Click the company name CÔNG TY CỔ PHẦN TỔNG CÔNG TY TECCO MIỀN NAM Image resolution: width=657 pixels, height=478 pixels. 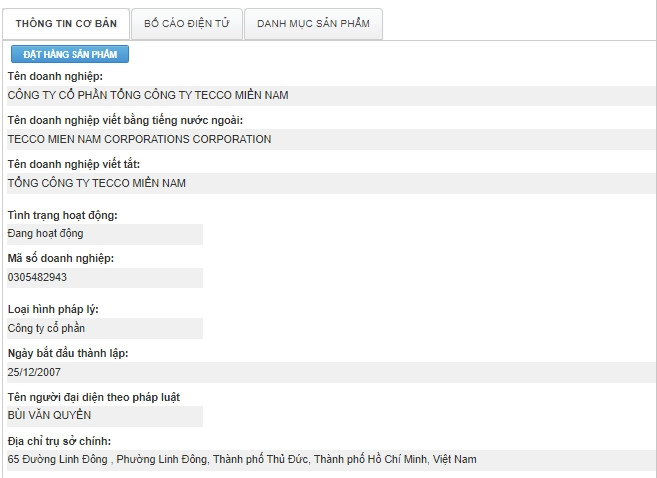(x=148, y=95)
